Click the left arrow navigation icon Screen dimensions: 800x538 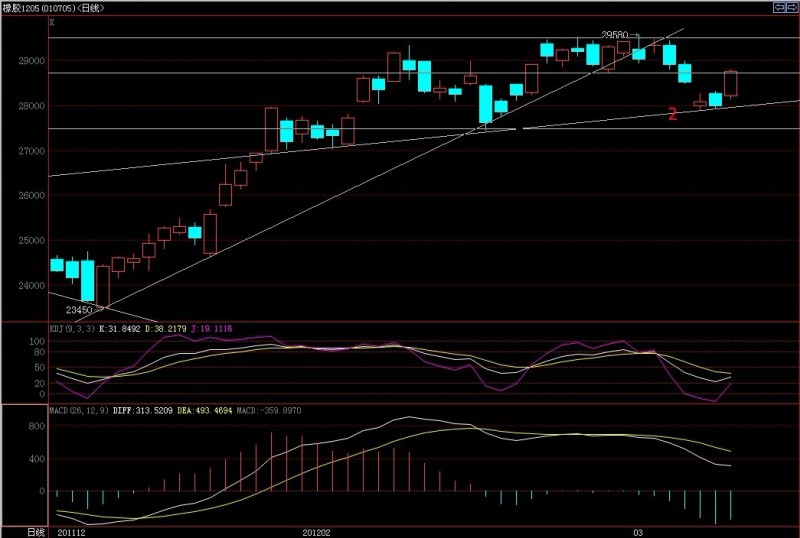(x=779, y=7)
